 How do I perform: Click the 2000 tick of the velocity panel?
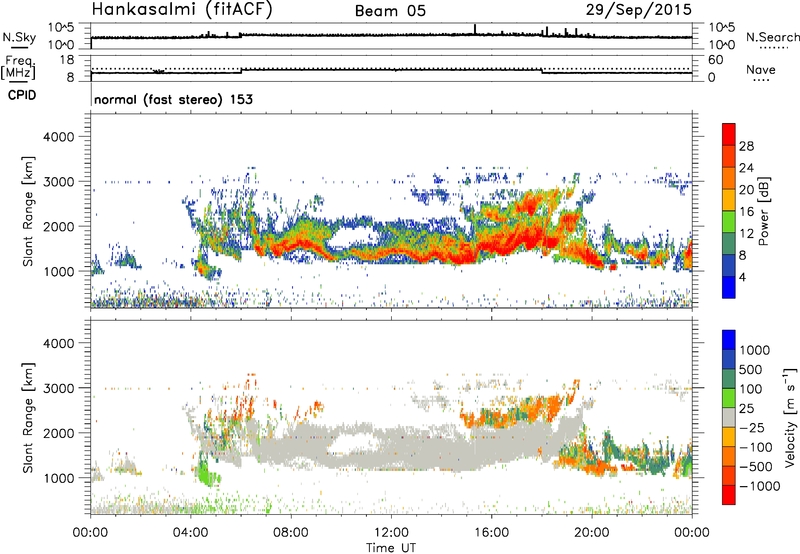point(58,433)
